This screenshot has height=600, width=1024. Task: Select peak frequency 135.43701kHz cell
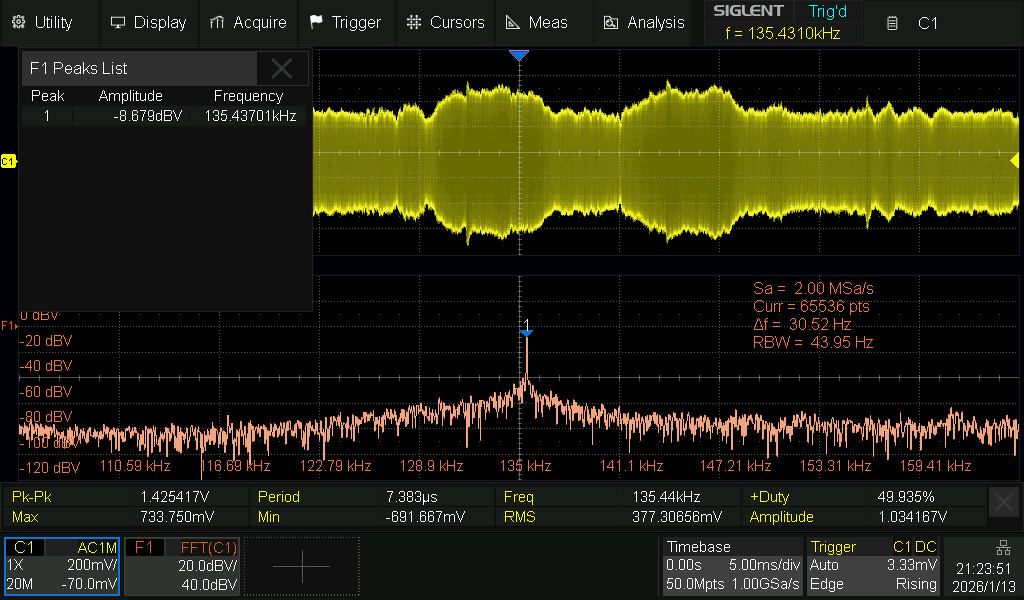(x=250, y=116)
